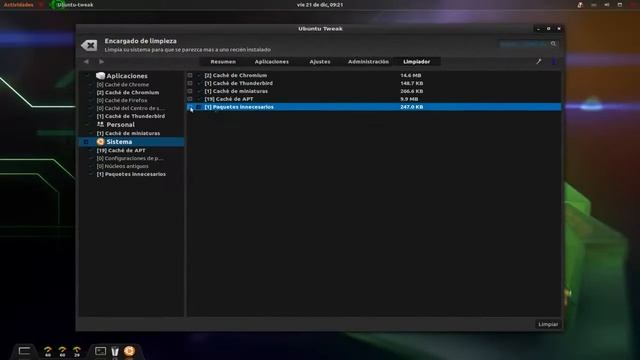This screenshot has width=640, height=360.
Task: Click the Personal category people icon
Action: [x=100, y=124]
